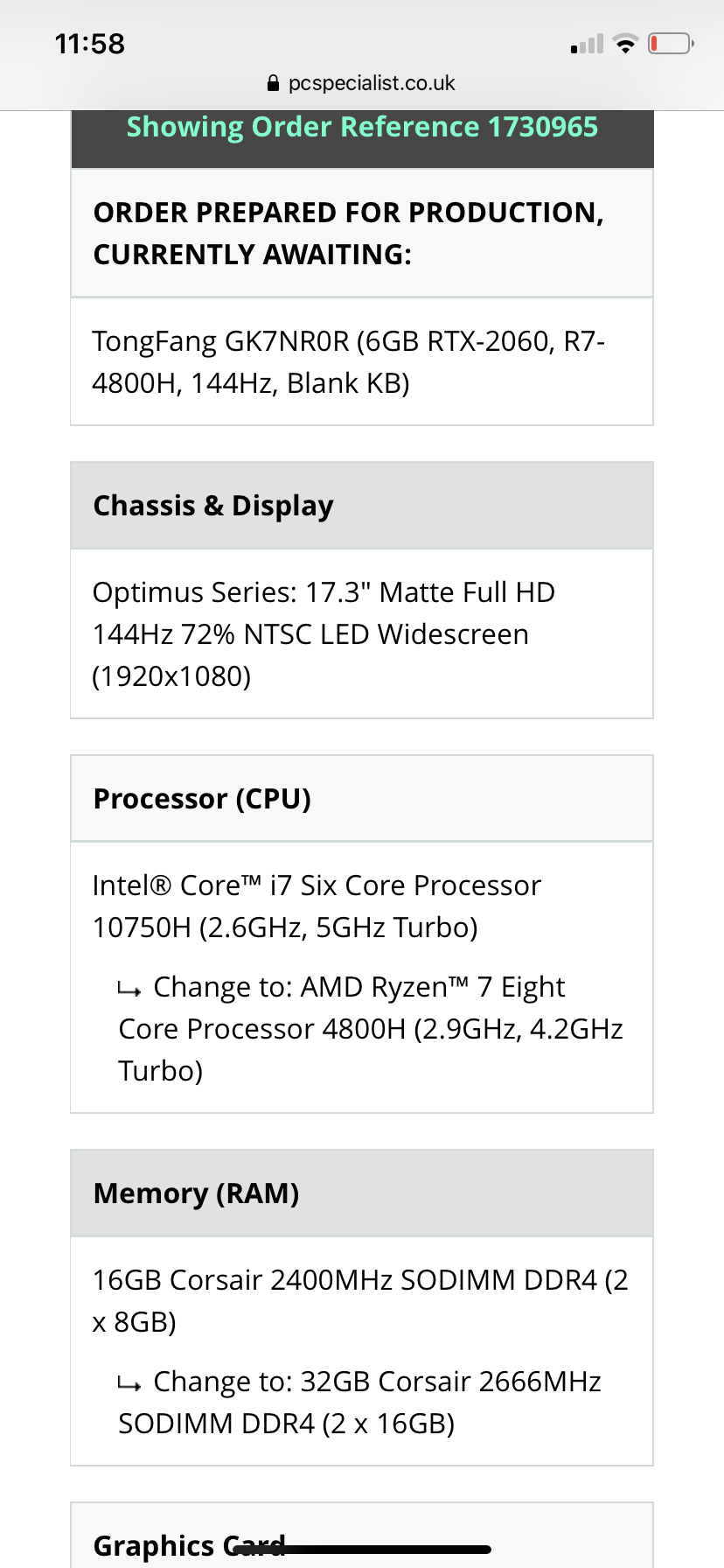Viewport: 724px width, 1568px height.
Task: Tap the Wi-Fi status icon
Action: pyautogui.click(x=625, y=44)
